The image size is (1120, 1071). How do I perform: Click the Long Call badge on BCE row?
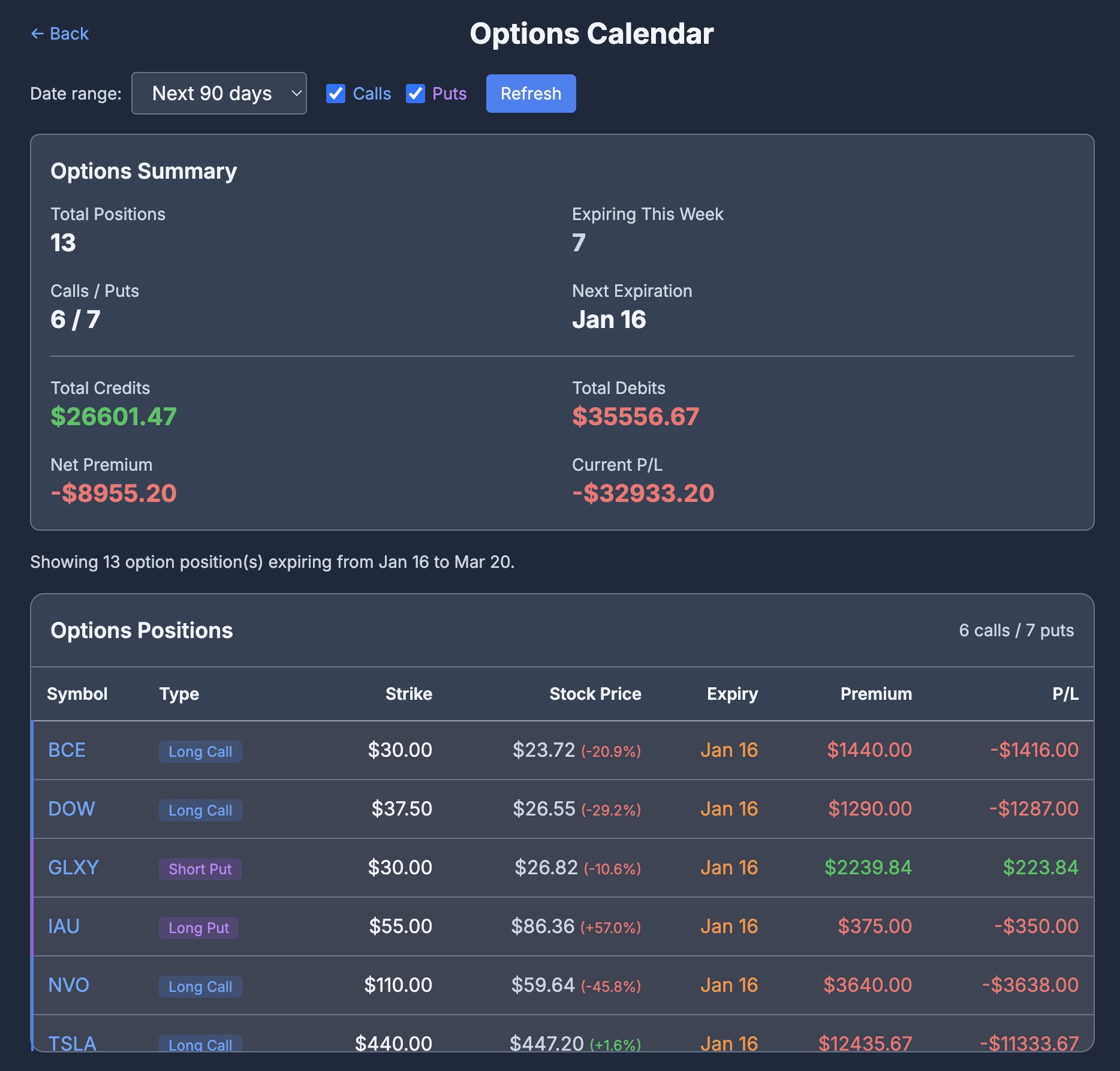200,751
